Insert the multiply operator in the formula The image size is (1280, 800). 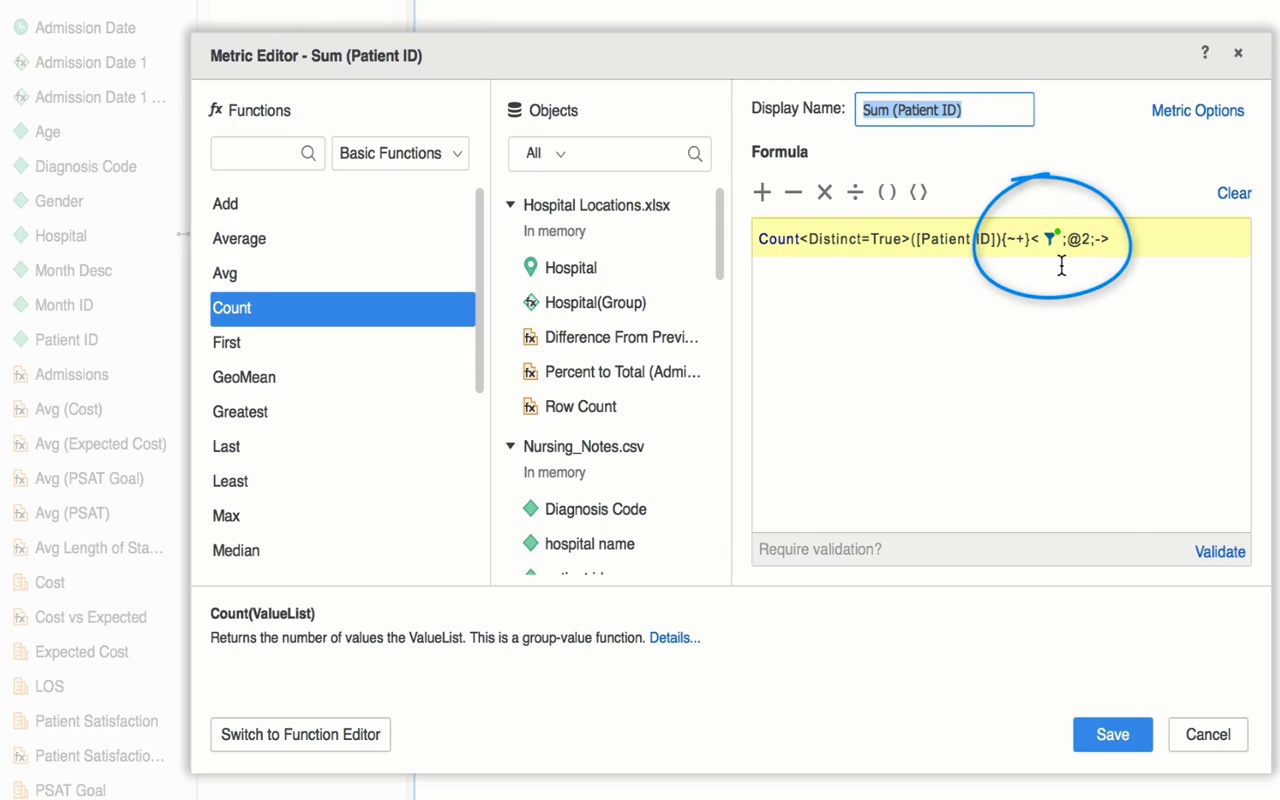pyautogui.click(x=825, y=192)
